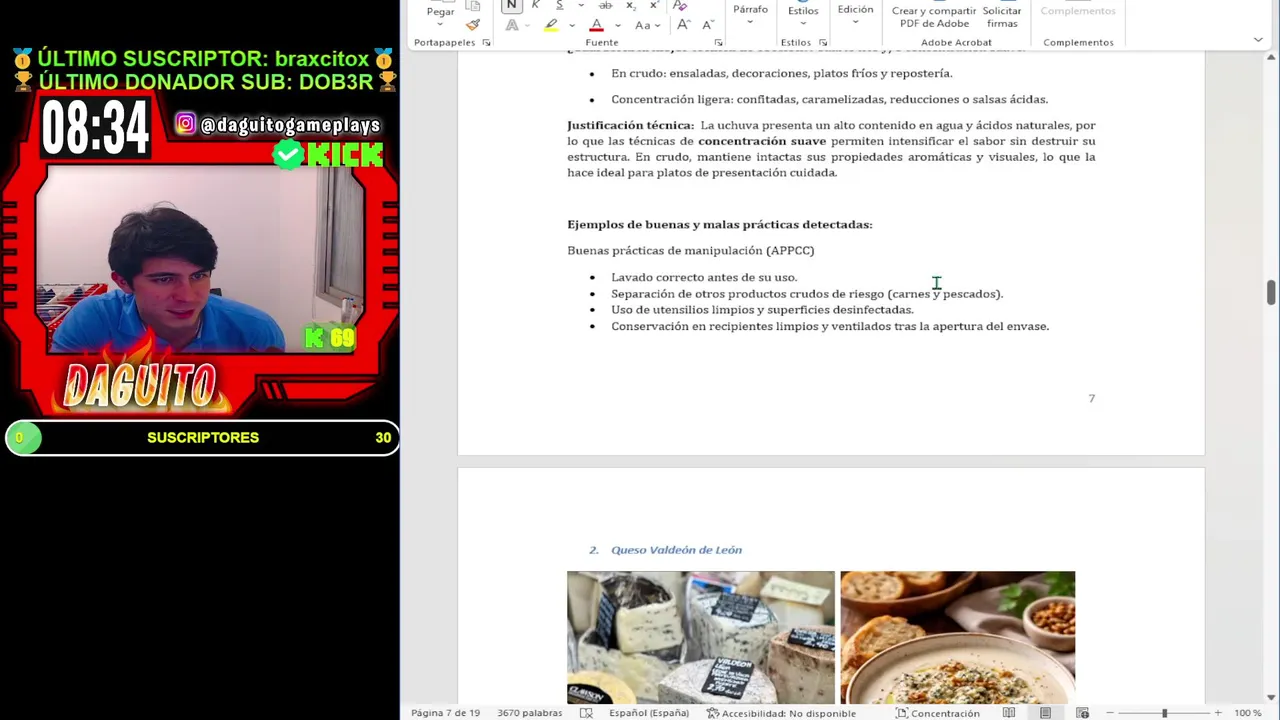
Task: Click the vertical scrollbar thumb
Action: point(1271,292)
